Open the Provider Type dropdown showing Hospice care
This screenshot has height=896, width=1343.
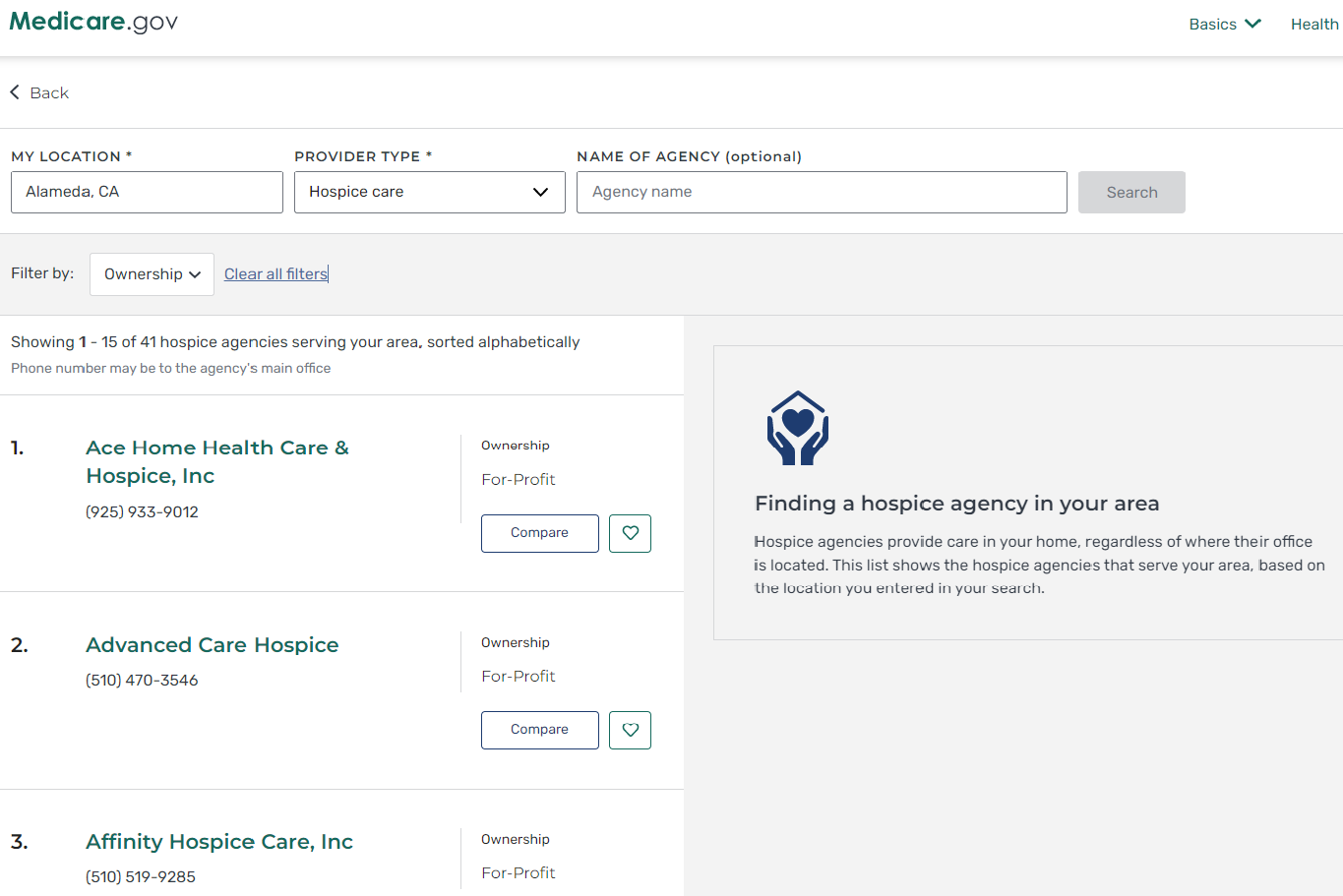(430, 192)
